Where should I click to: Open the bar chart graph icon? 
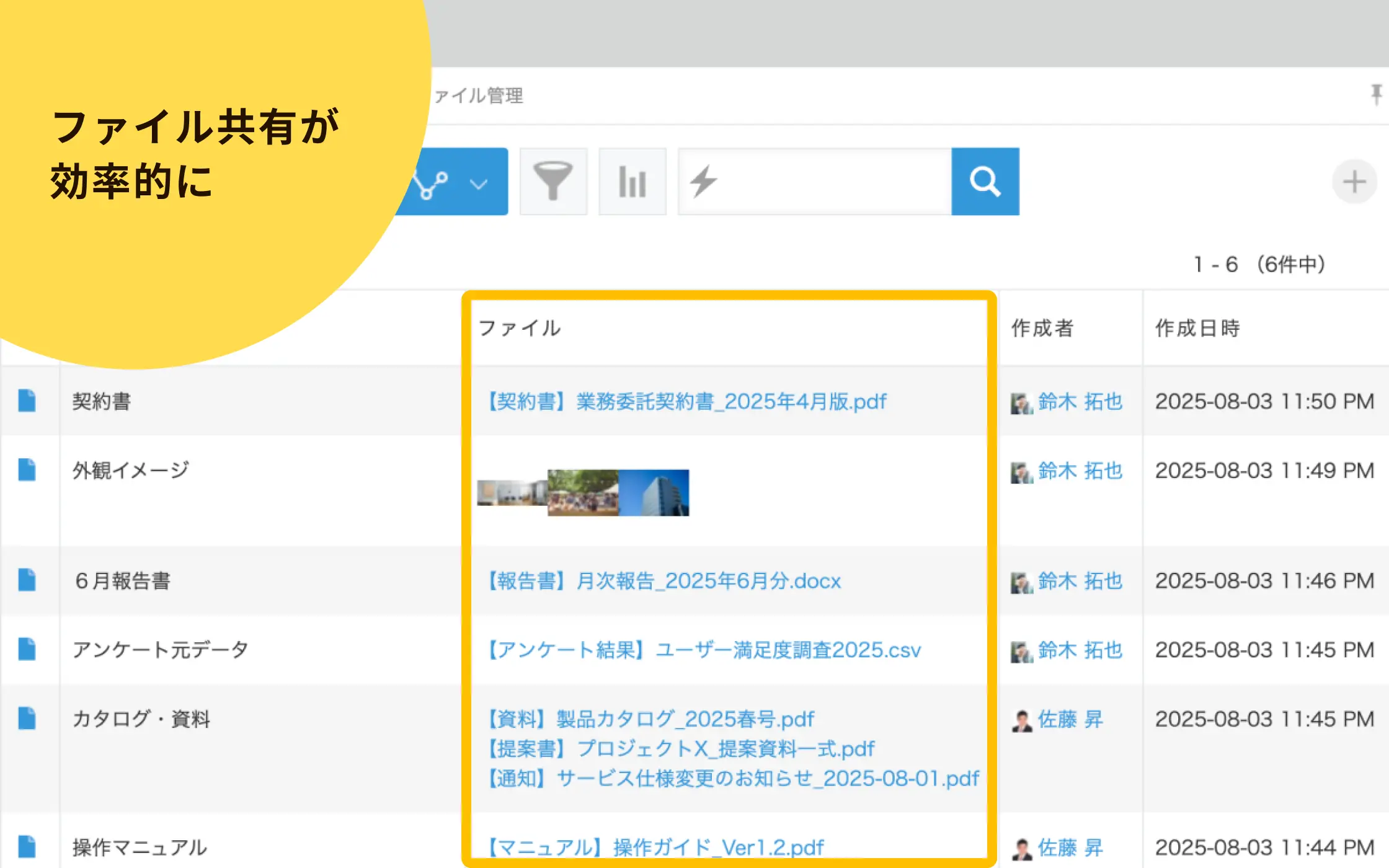632,182
